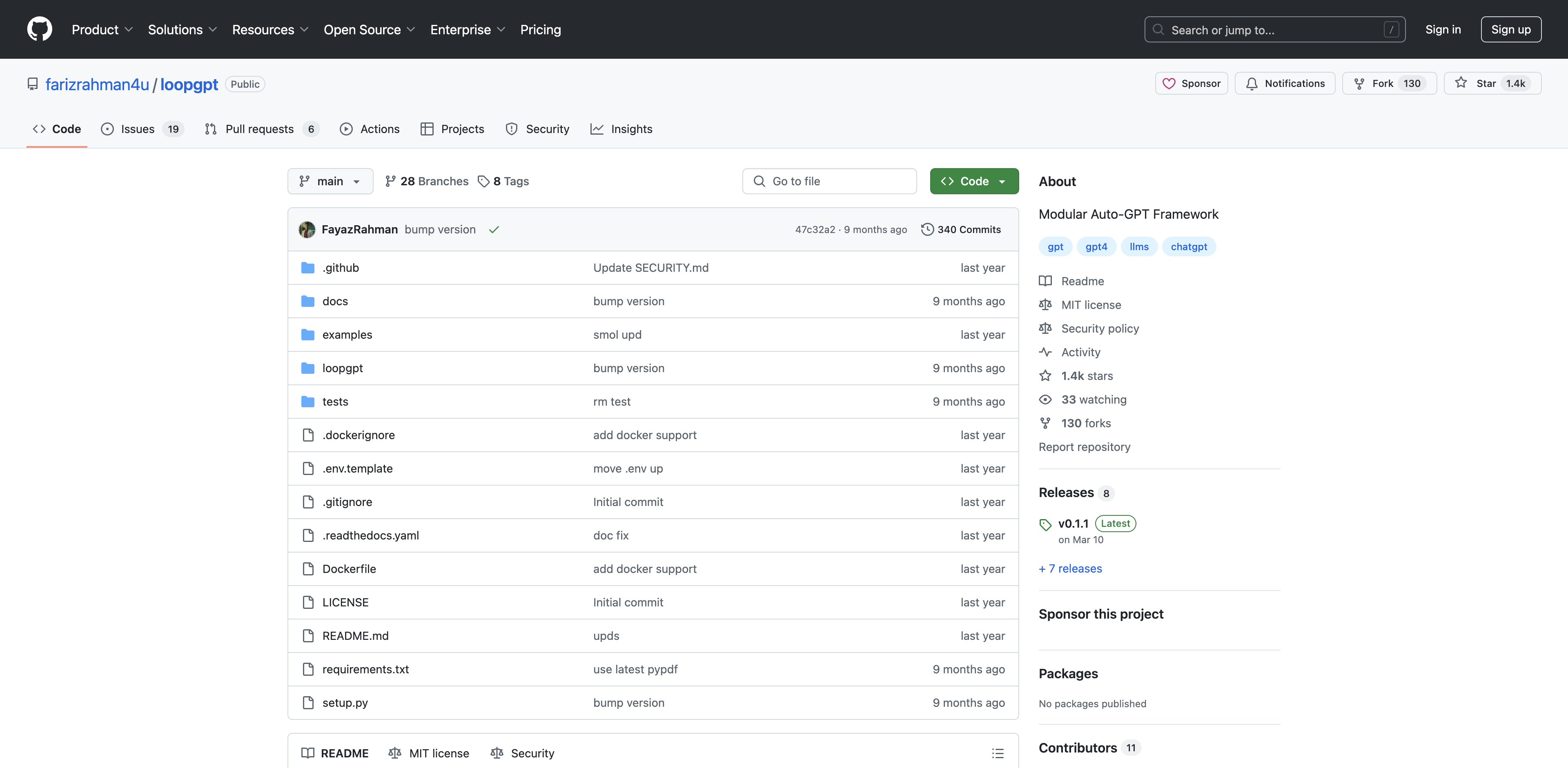Open the .readthedocs.yaml file
This screenshot has width=1568, height=768.
click(x=371, y=535)
